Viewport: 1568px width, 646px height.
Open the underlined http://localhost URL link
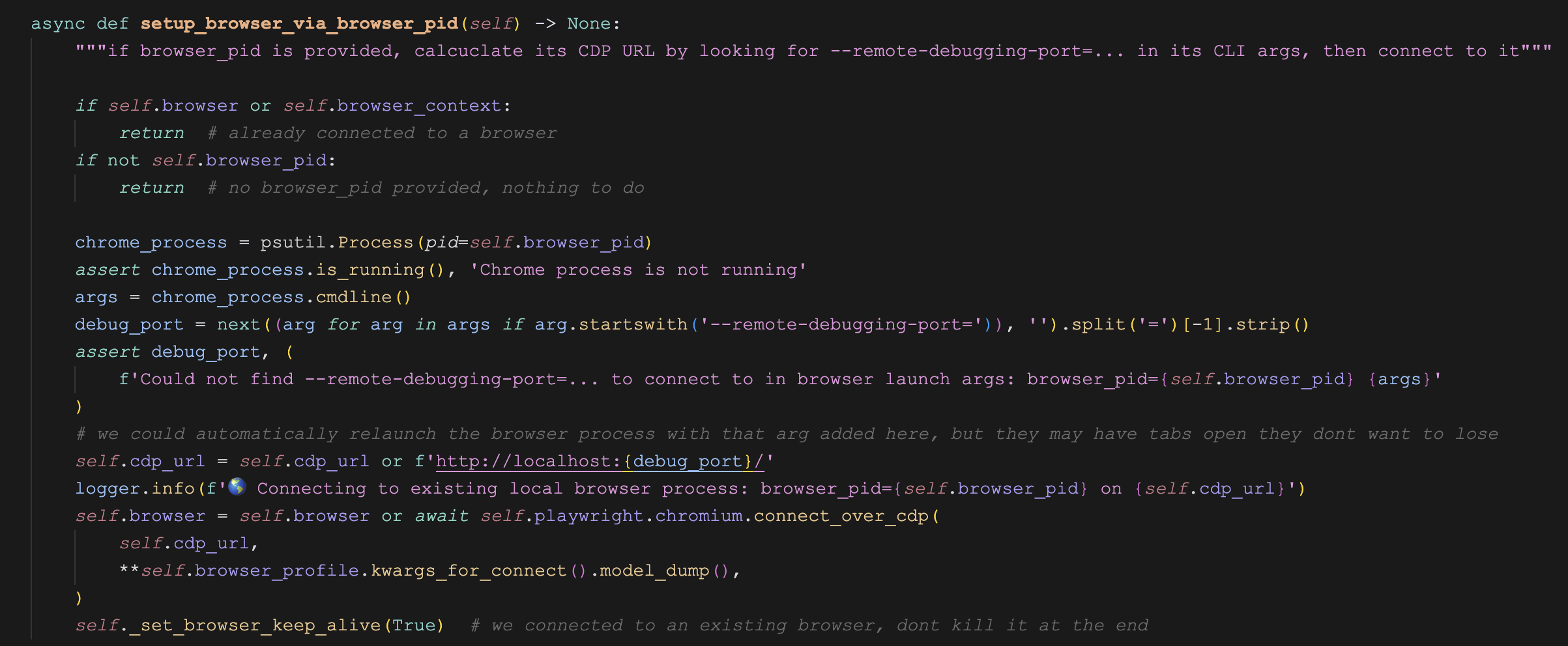tap(600, 461)
